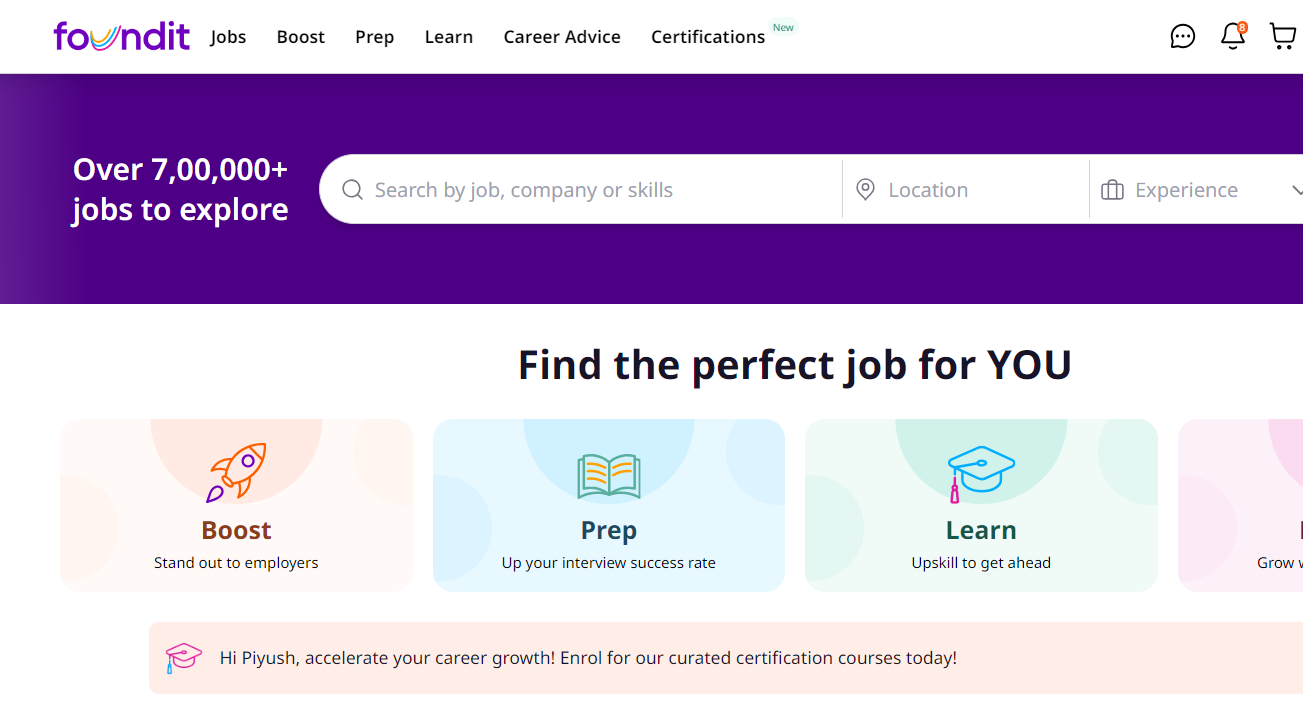Go to Career Advice
The image size is (1303, 728).
coord(562,37)
